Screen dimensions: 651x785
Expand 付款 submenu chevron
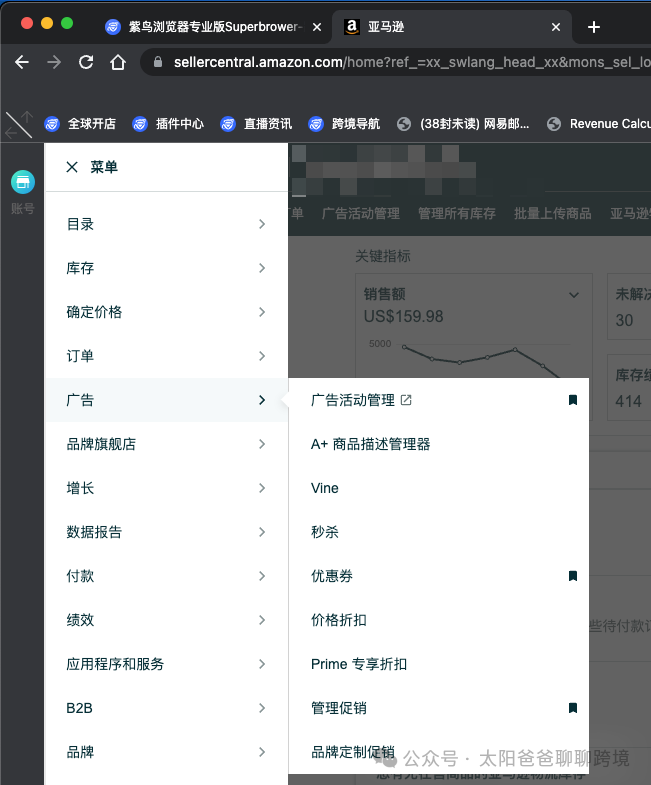coord(262,576)
